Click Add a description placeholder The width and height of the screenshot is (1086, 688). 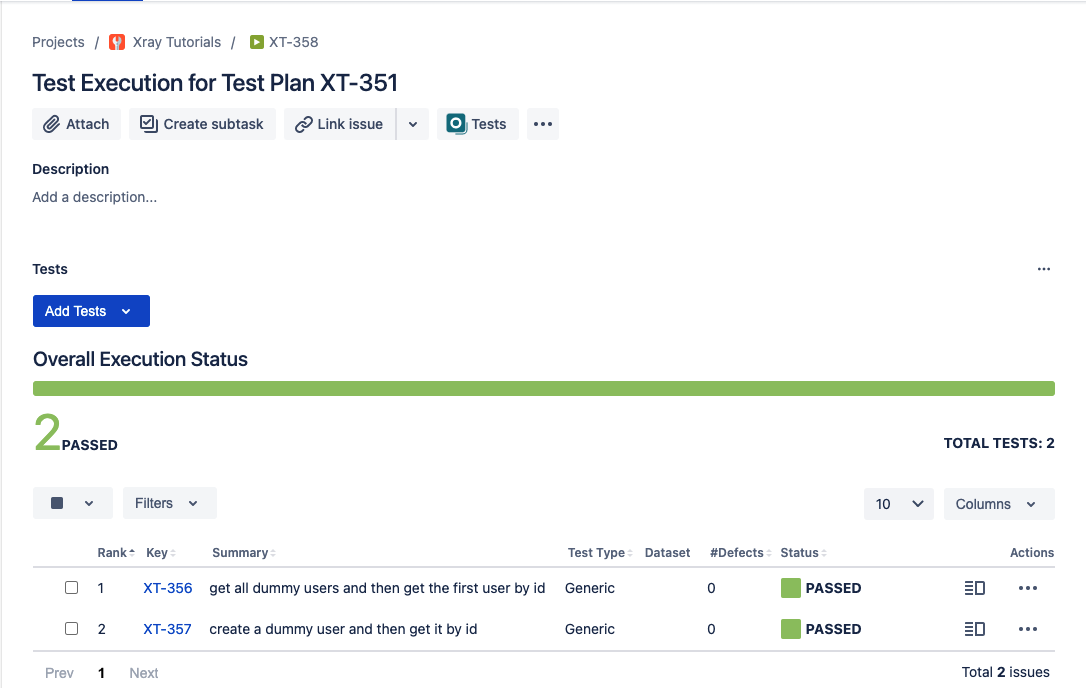click(94, 197)
